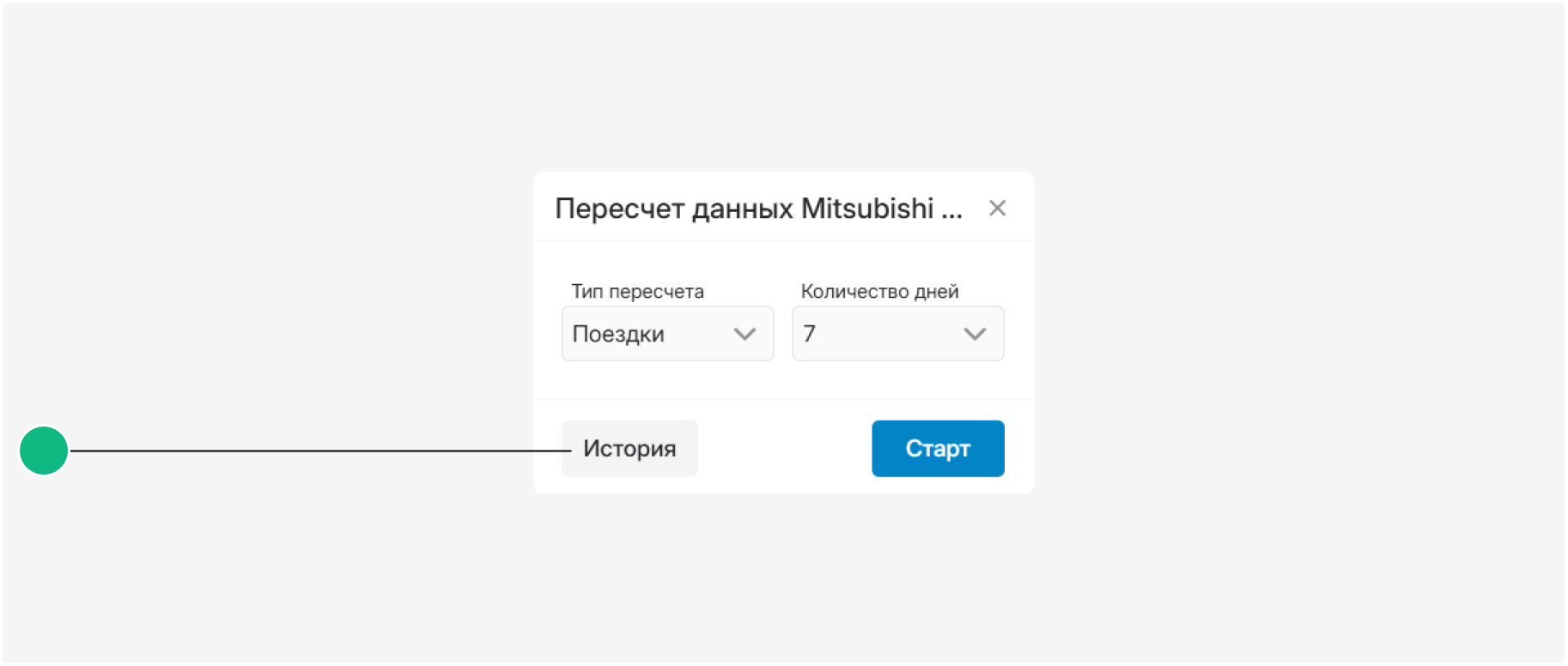Close the Пересчет данных dialog
This screenshot has width=1568, height=666.
coord(997,208)
